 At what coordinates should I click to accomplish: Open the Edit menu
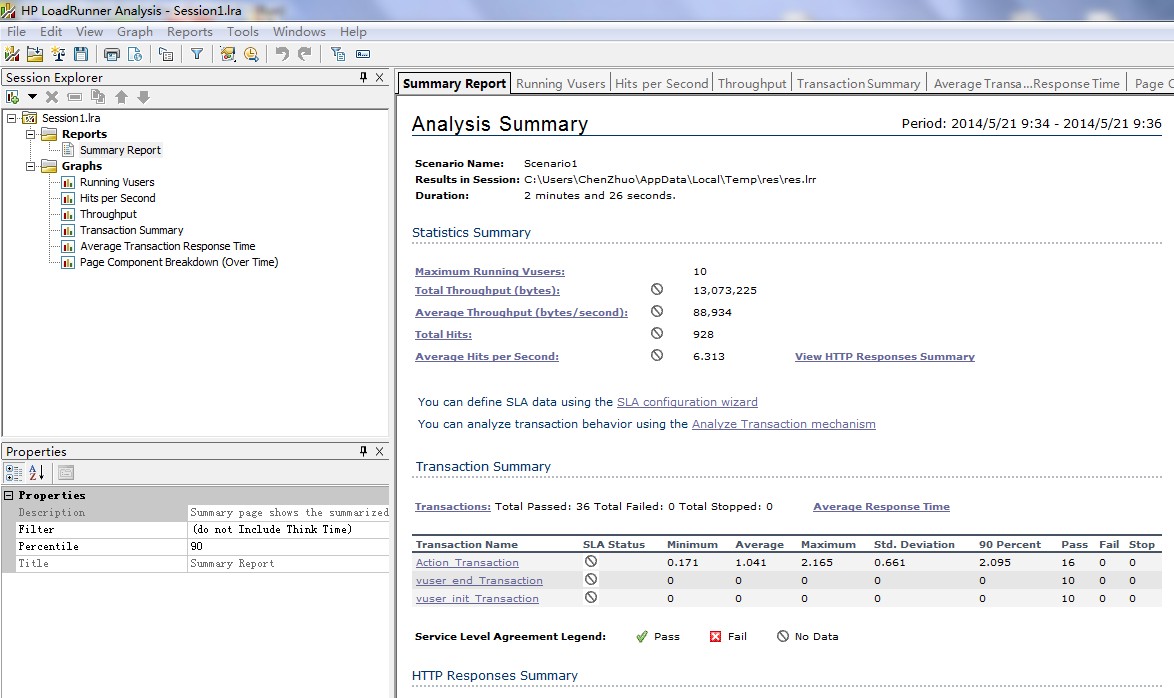pyautogui.click(x=51, y=31)
